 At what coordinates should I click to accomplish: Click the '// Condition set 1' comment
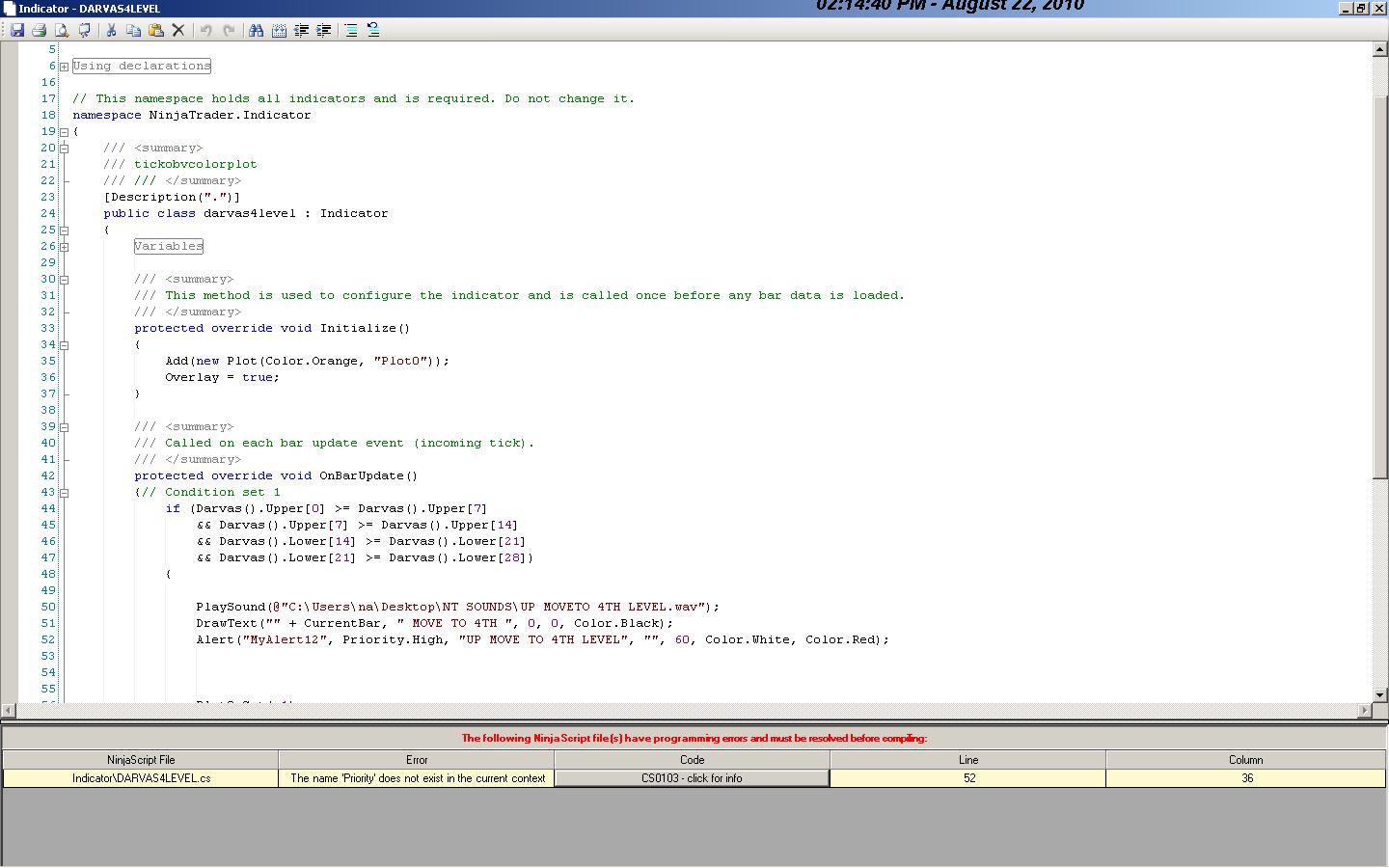[x=211, y=492]
